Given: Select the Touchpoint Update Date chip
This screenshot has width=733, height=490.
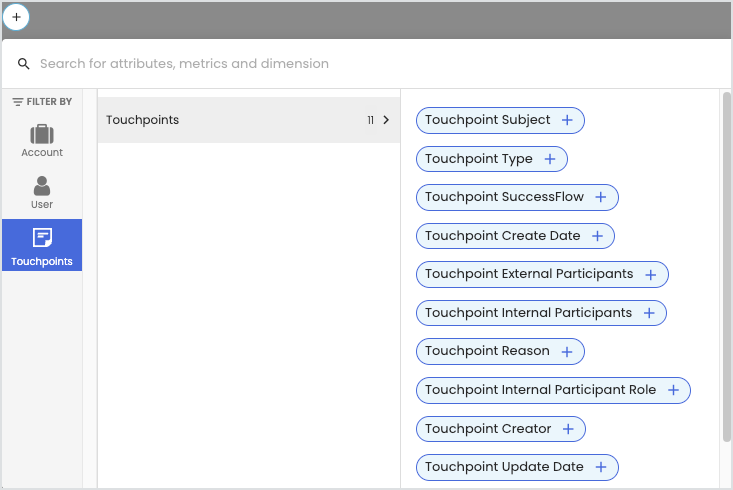Looking at the screenshot, I should click(x=517, y=468).
